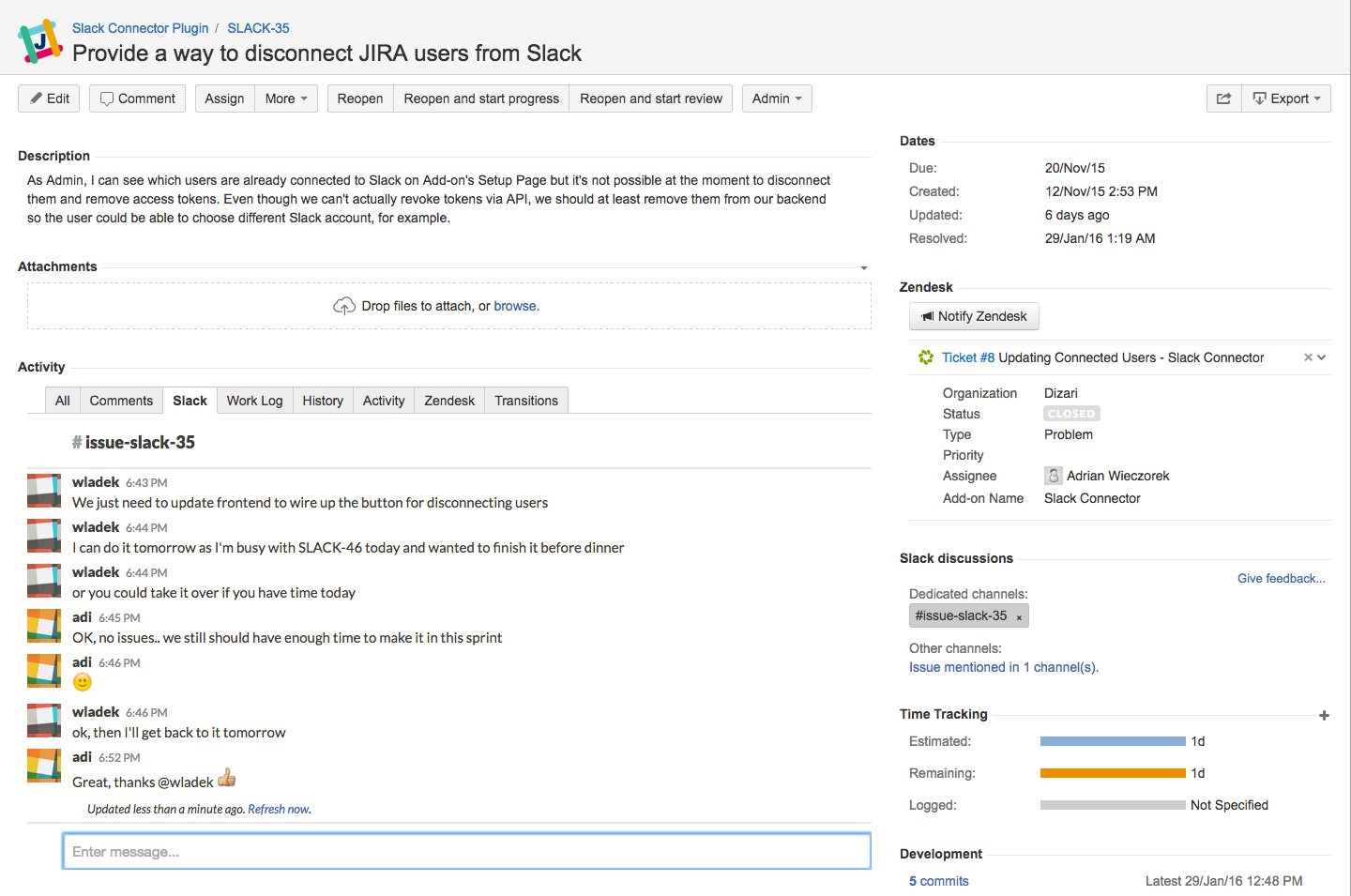Click the #issue-slack-35 dedicated channel tag
The image size is (1351, 896).
coord(969,615)
